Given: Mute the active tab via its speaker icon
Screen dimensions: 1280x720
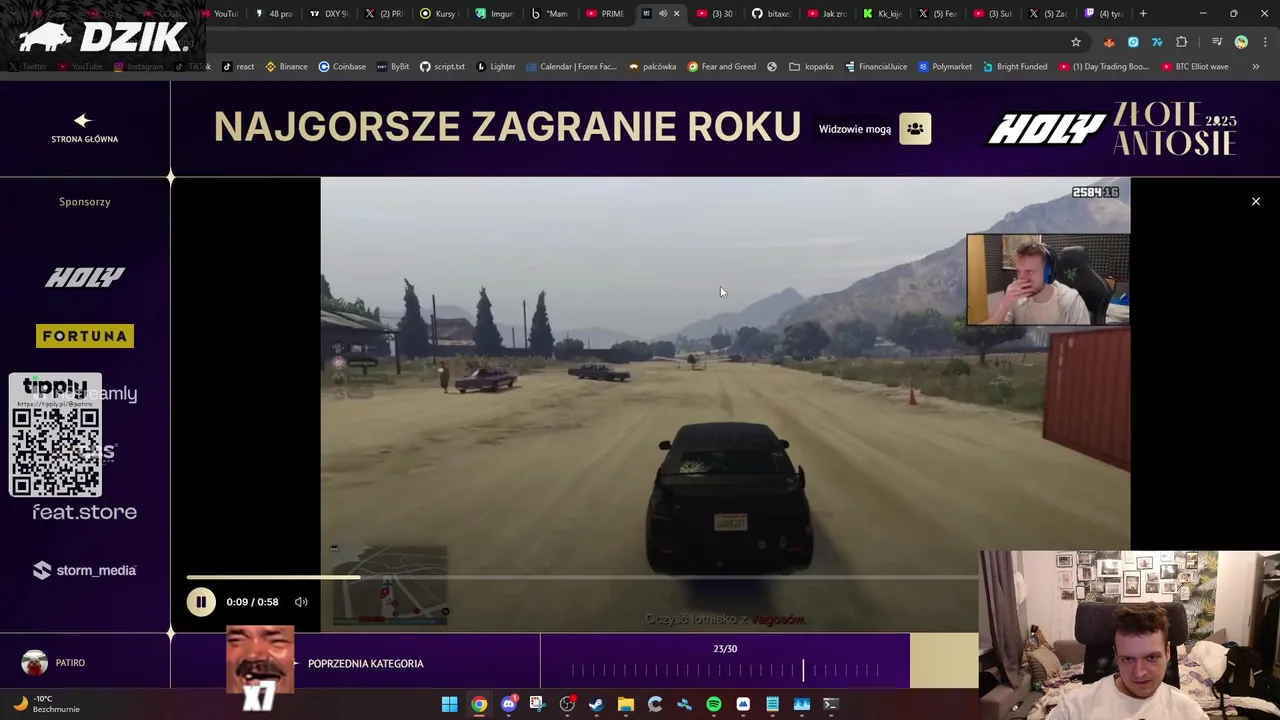Looking at the screenshot, I should coord(662,14).
